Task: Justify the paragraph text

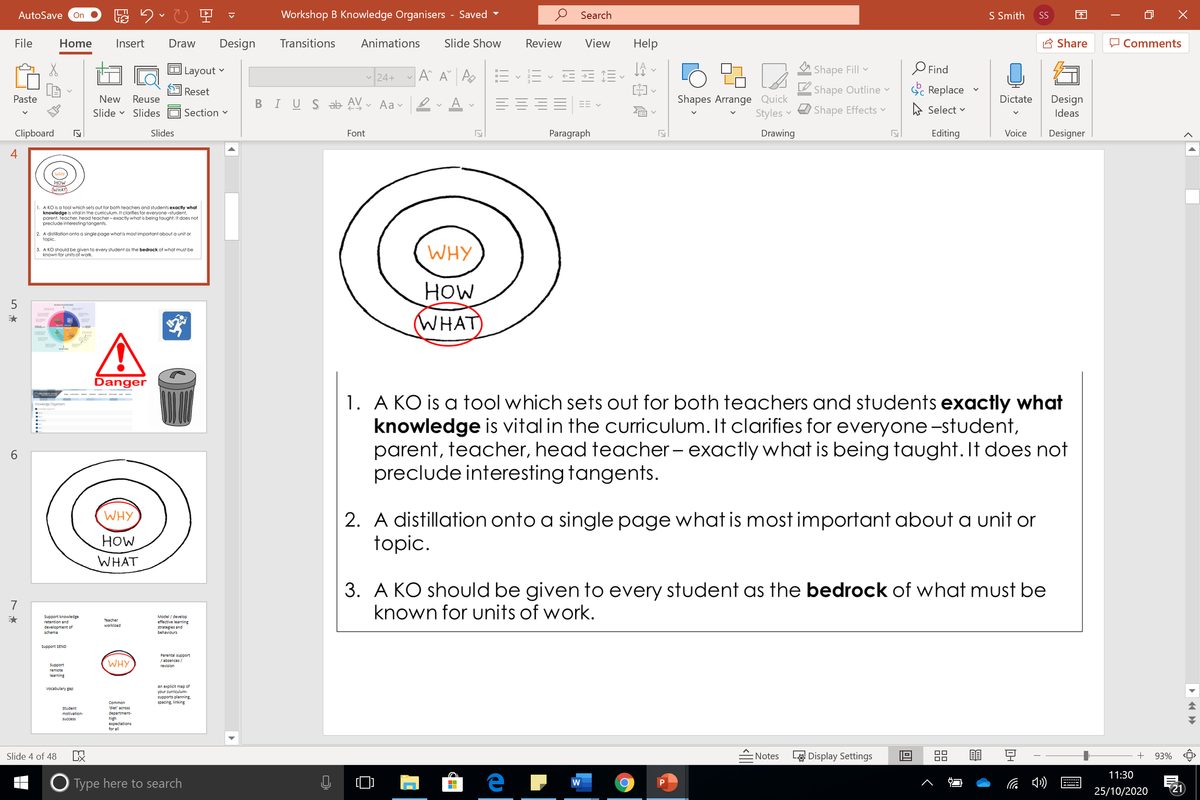Action: click(562, 105)
